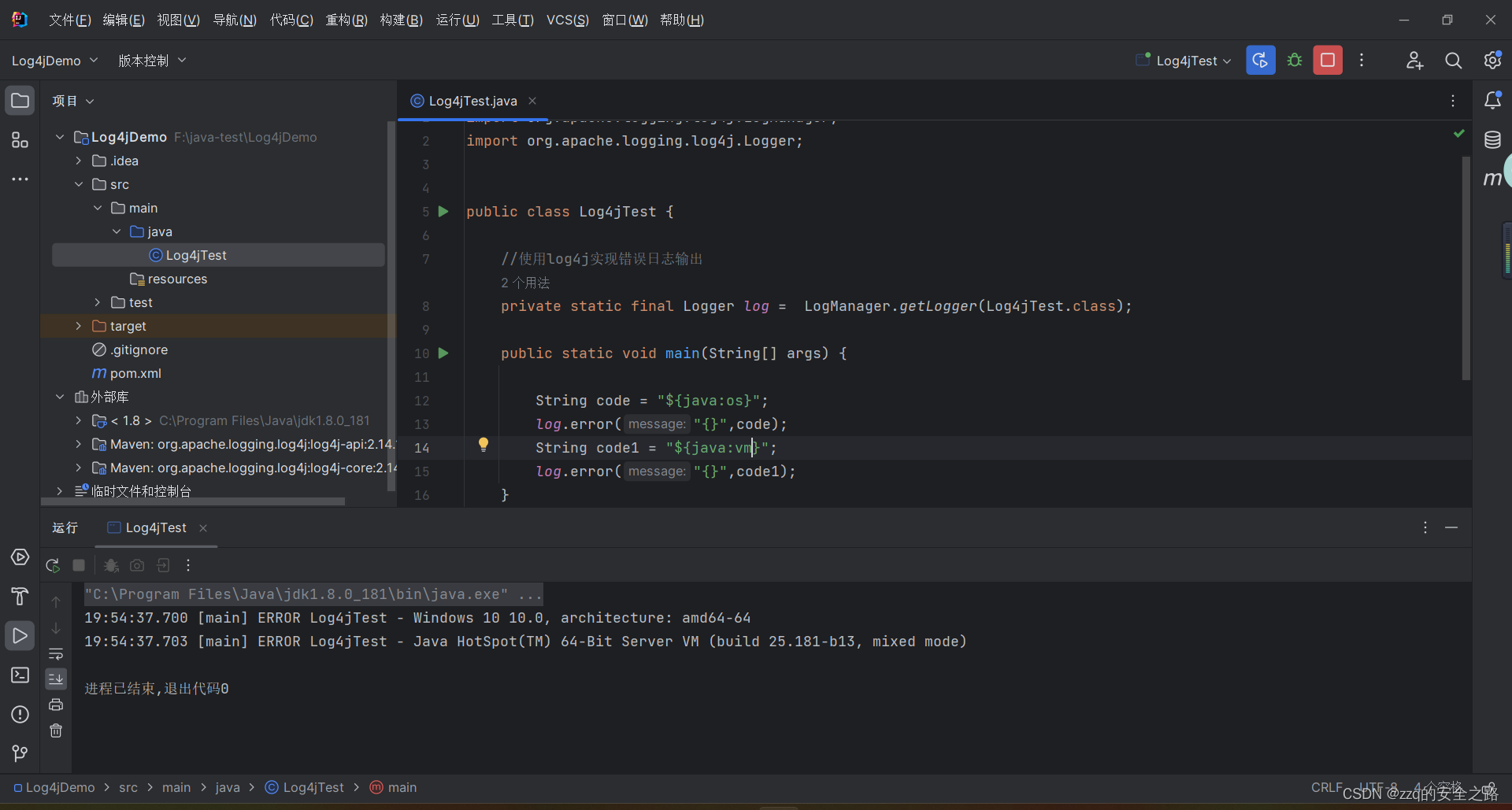Viewport: 1512px width, 810px height.
Task: Click the intention lightbulb on line 14
Action: tap(484, 445)
